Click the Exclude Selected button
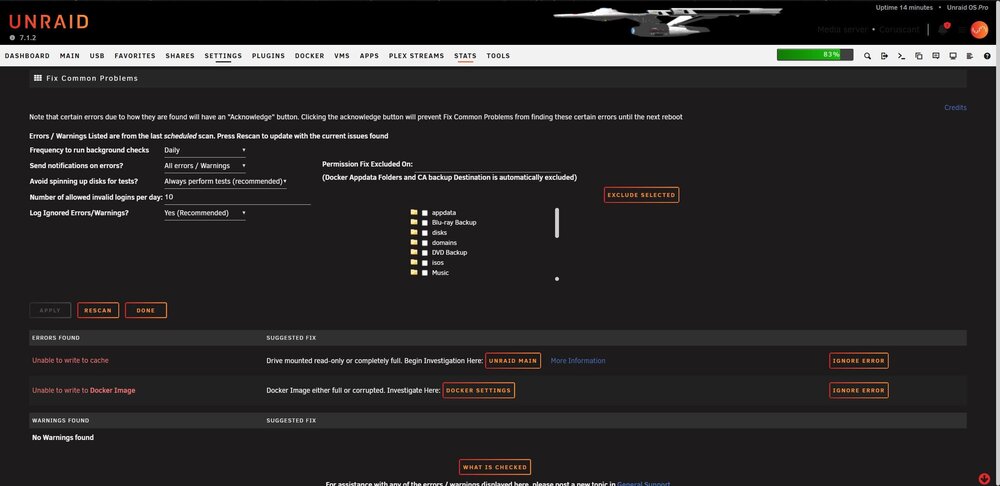The width and height of the screenshot is (1000, 486). coord(641,195)
